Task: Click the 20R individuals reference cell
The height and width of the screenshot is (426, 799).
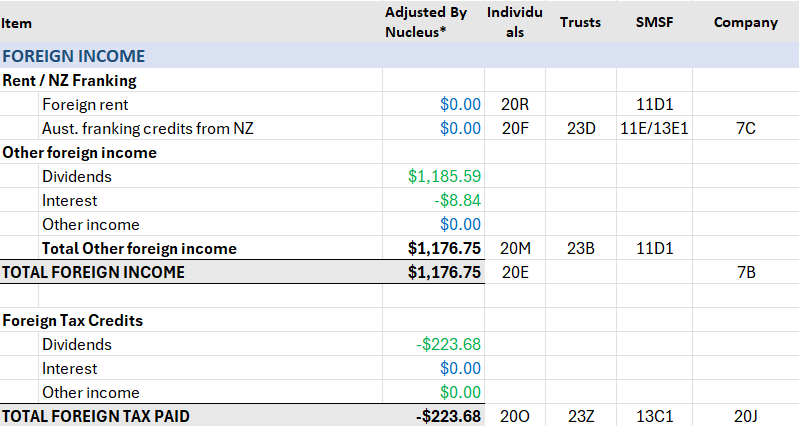Action: pos(514,104)
